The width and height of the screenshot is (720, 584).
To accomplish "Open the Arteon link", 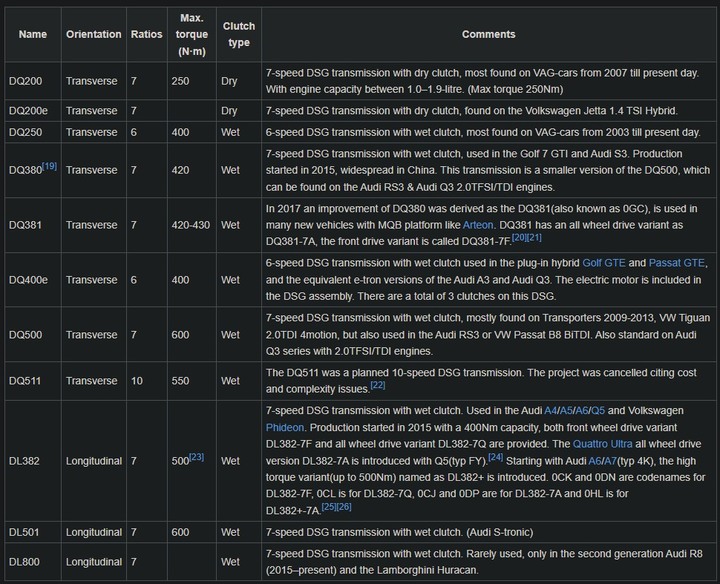I will coord(478,225).
